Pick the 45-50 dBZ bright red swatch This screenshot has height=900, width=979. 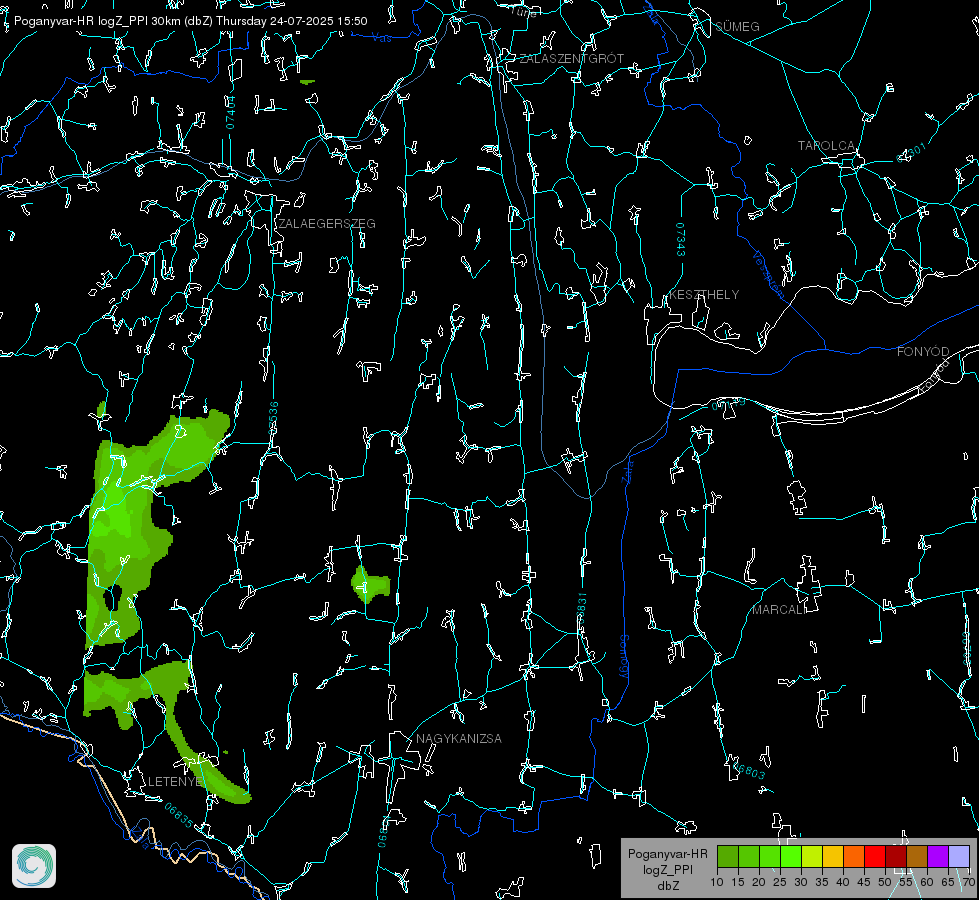coord(875,856)
